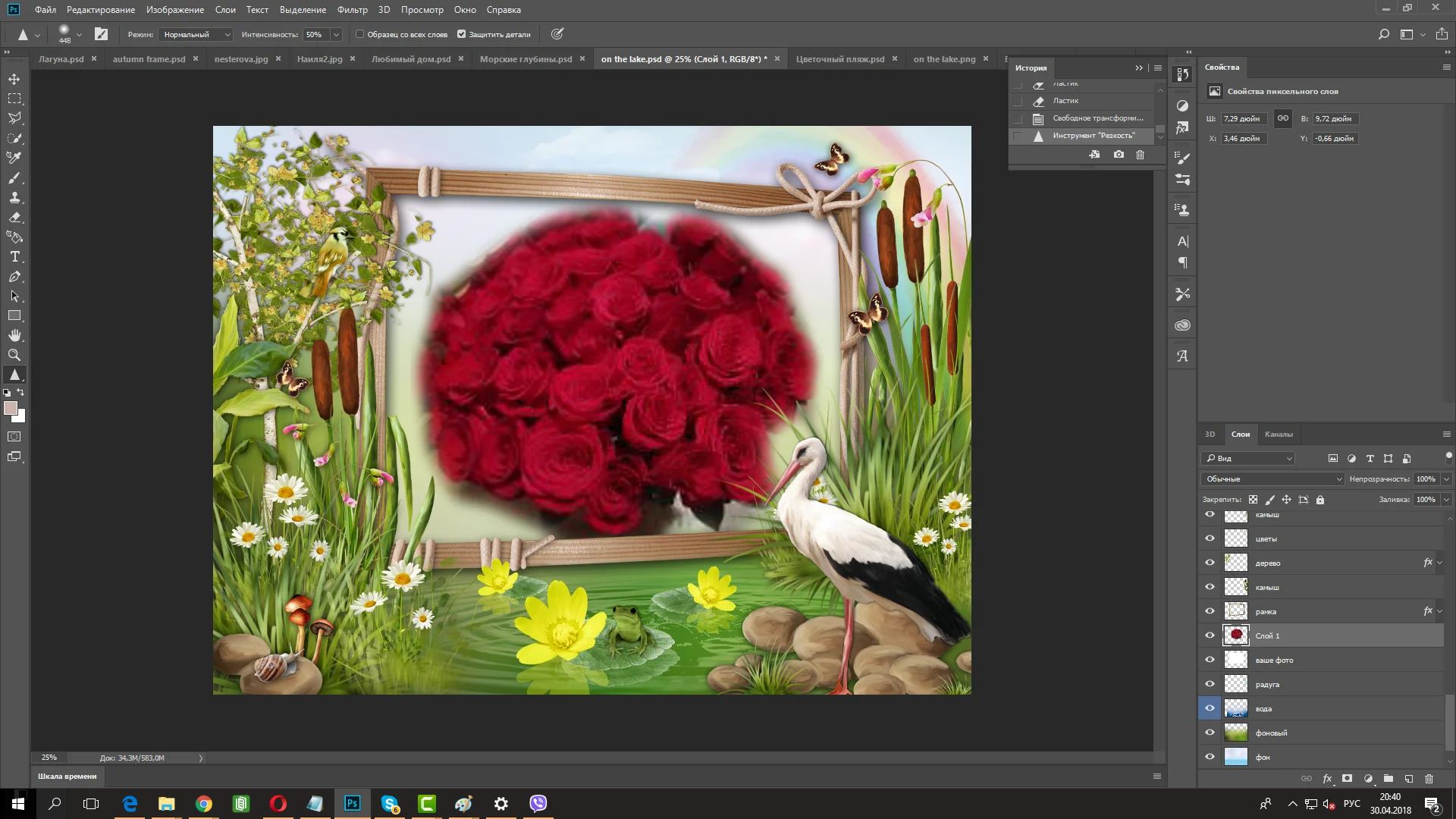Image resolution: width=1456 pixels, height=819 pixels.
Task: Select the Hand tool
Action: [14, 335]
